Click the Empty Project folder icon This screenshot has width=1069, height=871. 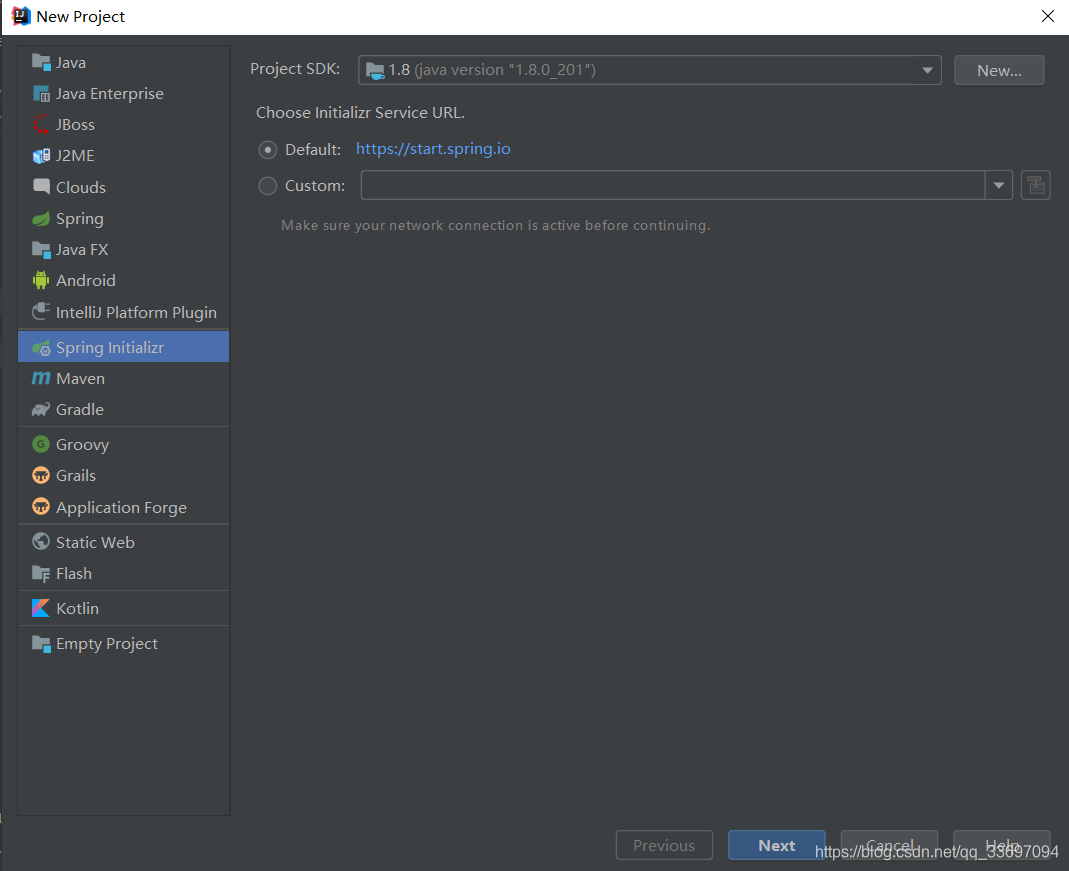tap(41, 644)
